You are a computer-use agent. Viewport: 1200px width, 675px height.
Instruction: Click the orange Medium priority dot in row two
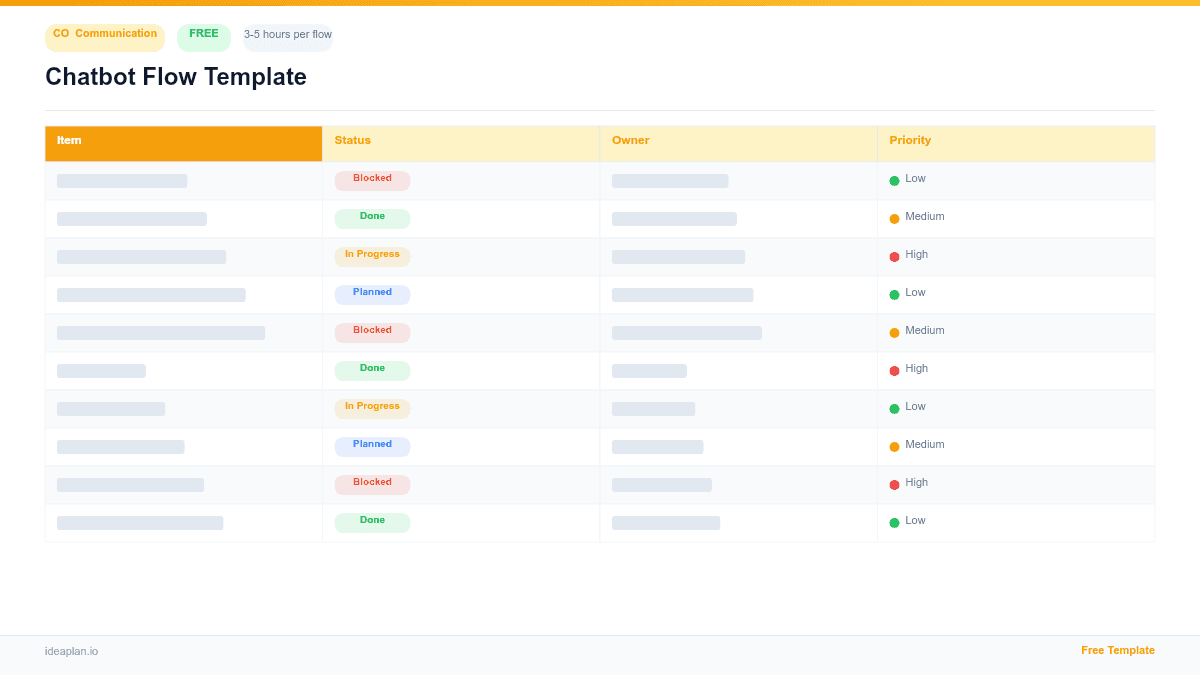coord(895,217)
